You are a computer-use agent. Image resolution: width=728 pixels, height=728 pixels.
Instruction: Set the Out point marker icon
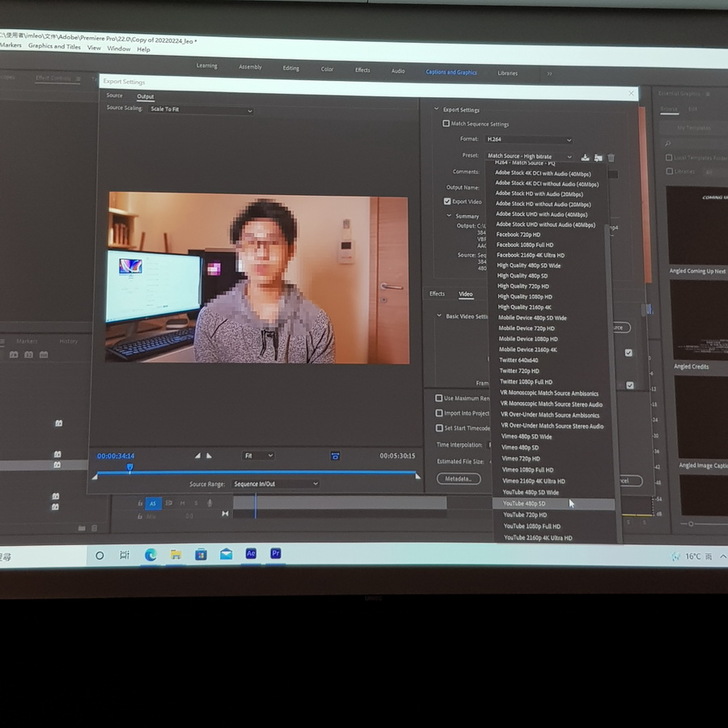[x=209, y=456]
